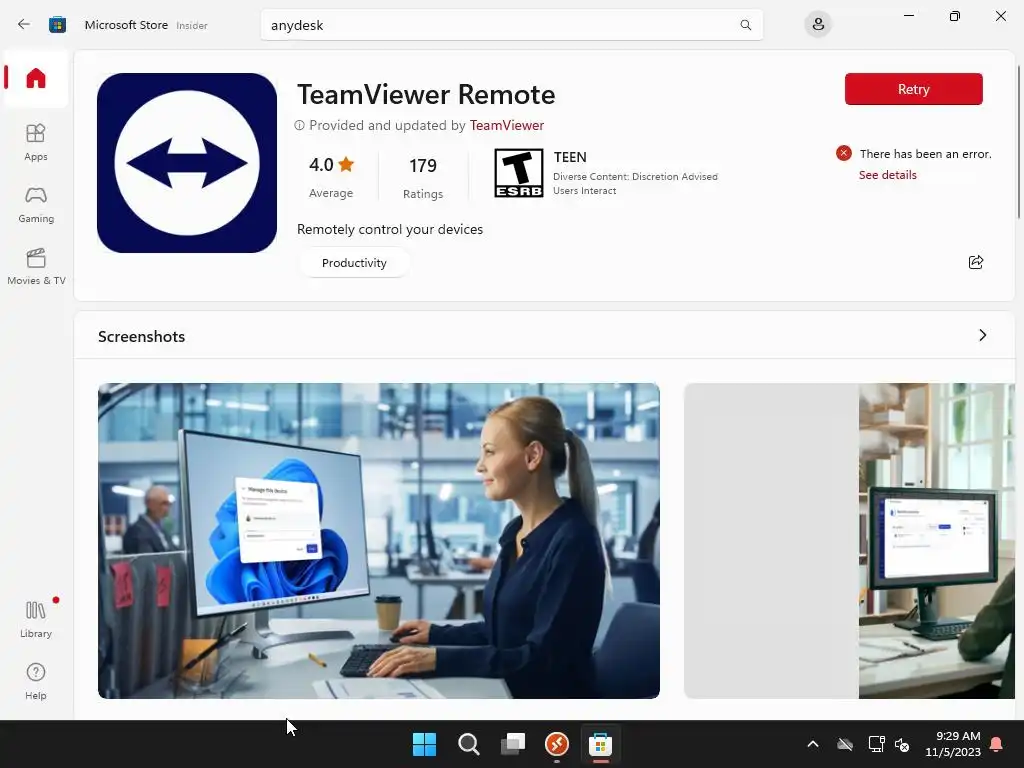Go back with the back arrow
The width and height of the screenshot is (1024, 768).
click(x=24, y=25)
